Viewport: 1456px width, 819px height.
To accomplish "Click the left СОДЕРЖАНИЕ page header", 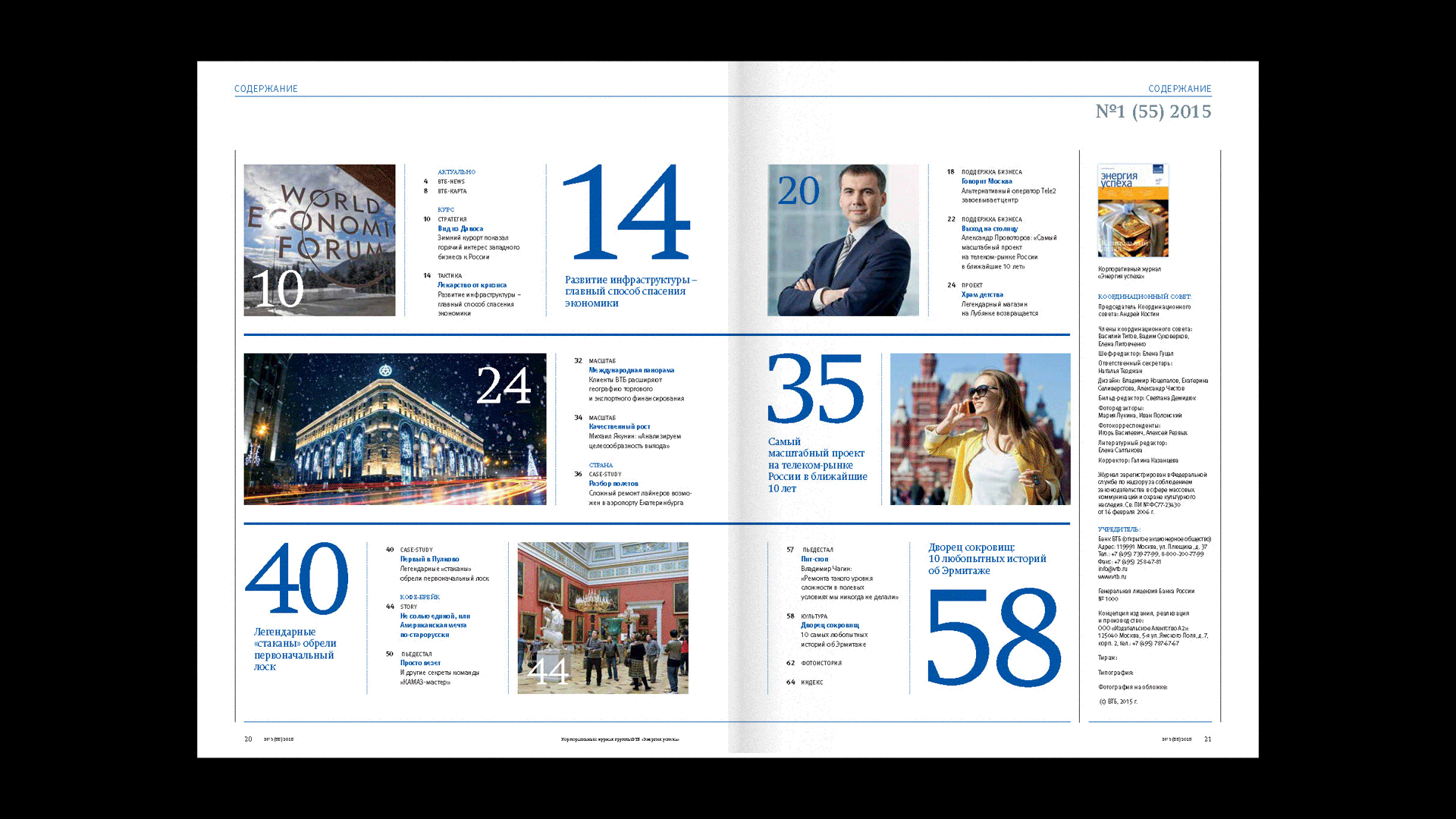I will [266, 89].
